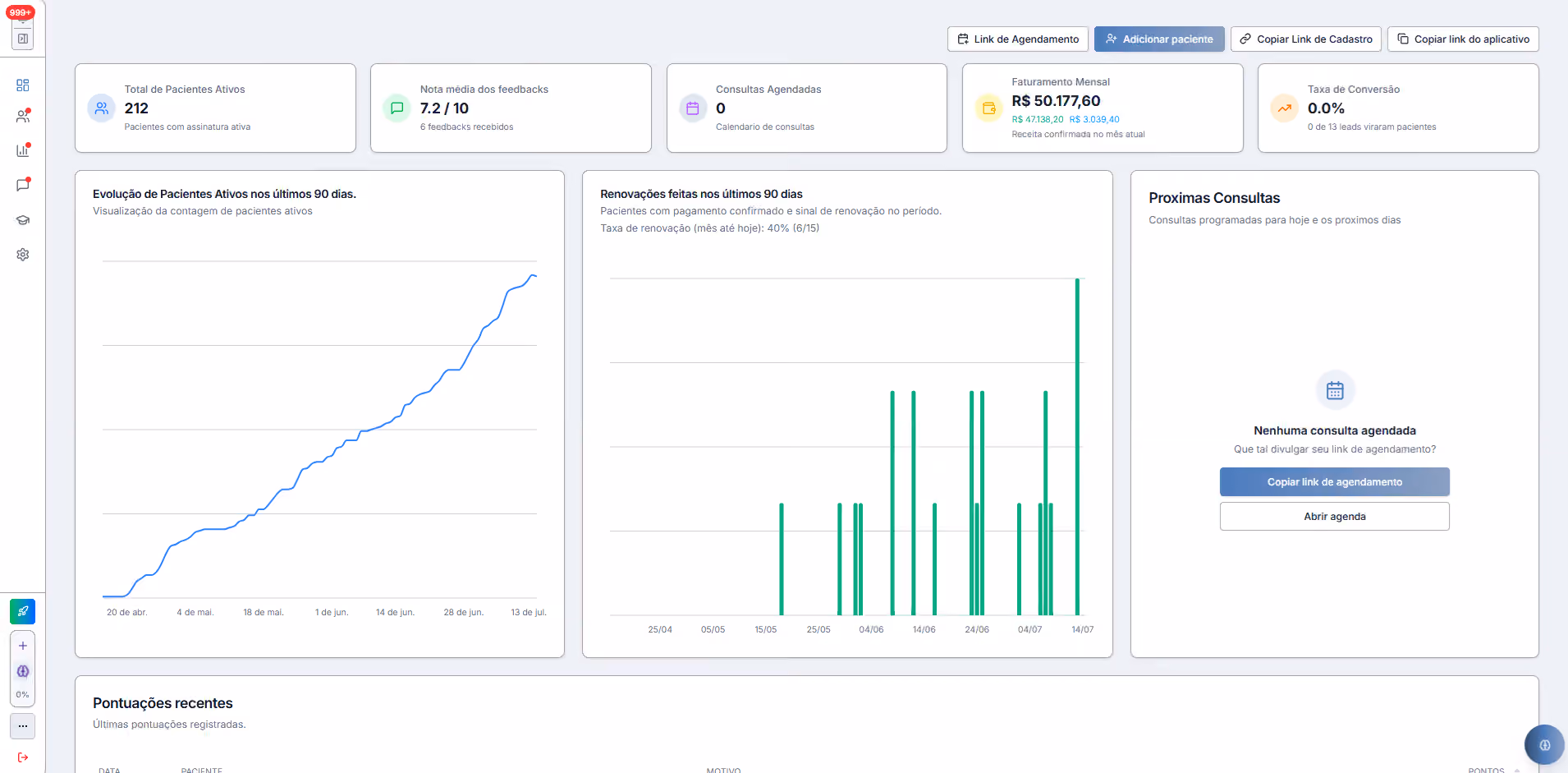The width and height of the screenshot is (1568, 773).
Task: Click the 1 de jun. axis label
Action: pos(332,613)
